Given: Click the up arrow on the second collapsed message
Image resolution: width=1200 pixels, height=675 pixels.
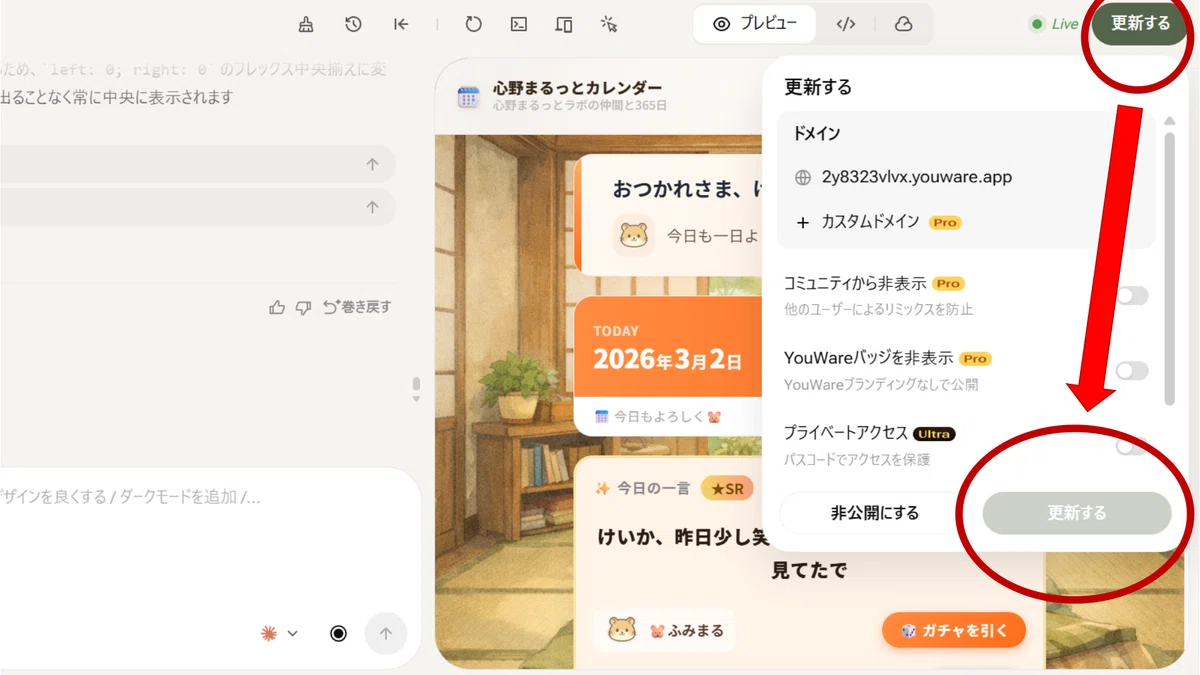Looking at the screenshot, I should [372, 207].
